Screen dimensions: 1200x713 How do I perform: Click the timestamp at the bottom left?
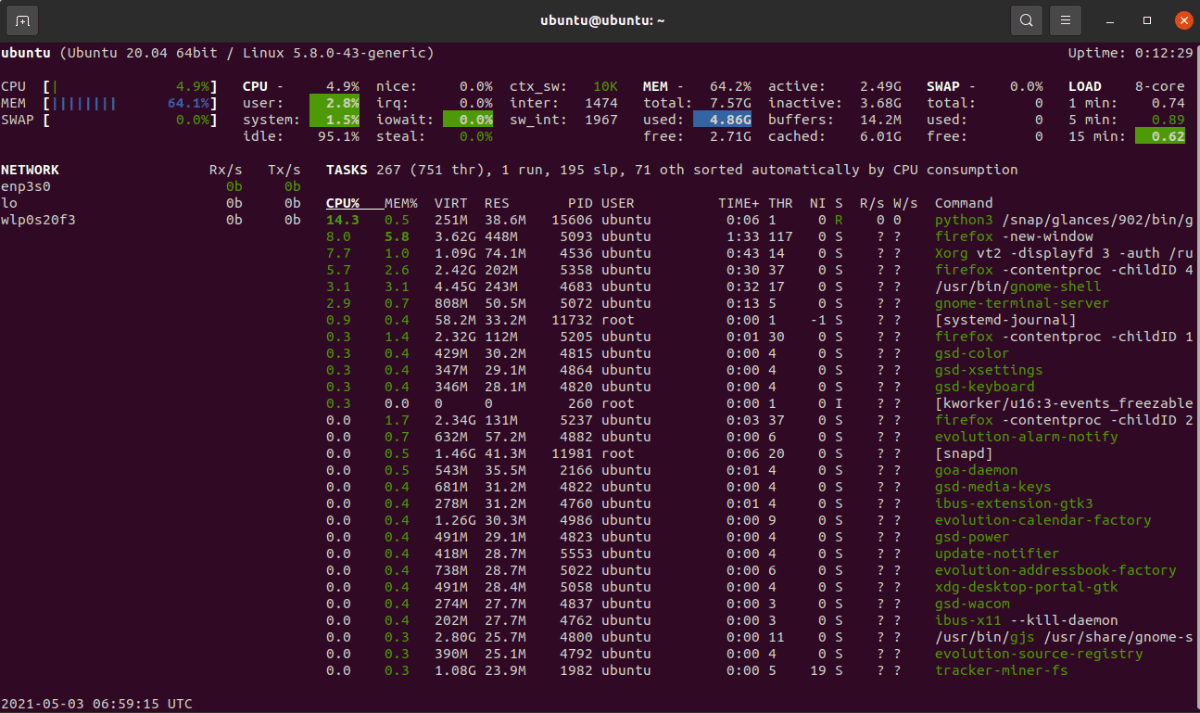tap(95, 702)
